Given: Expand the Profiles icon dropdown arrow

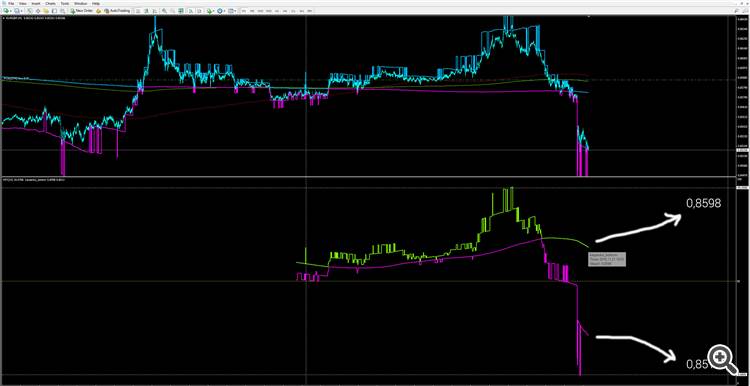Looking at the screenshot, I should [x=22, y=11].
